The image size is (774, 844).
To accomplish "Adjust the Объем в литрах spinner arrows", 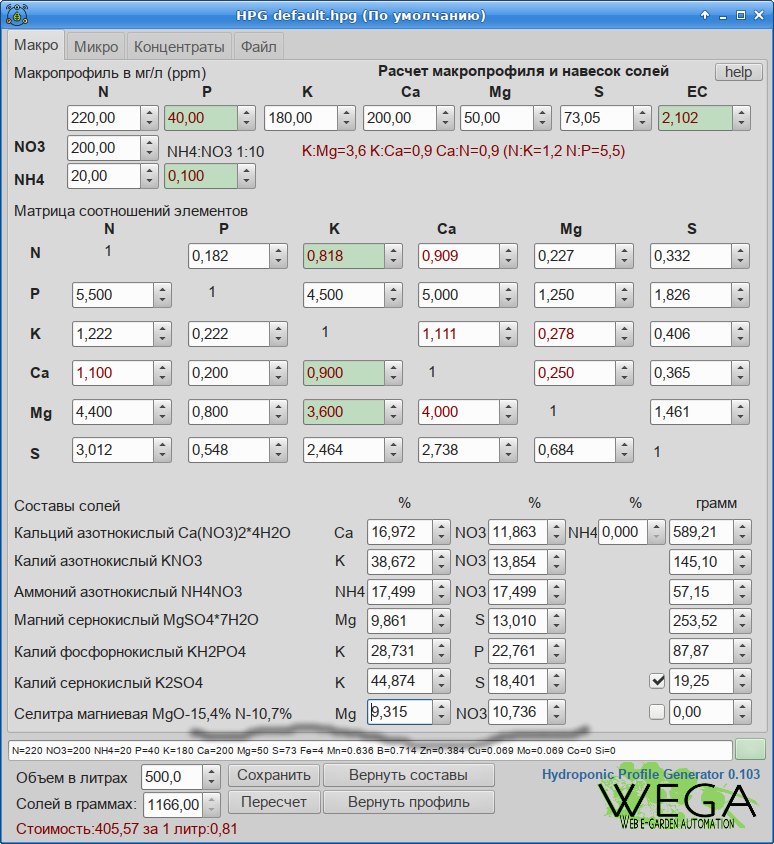I will point(212,777).
